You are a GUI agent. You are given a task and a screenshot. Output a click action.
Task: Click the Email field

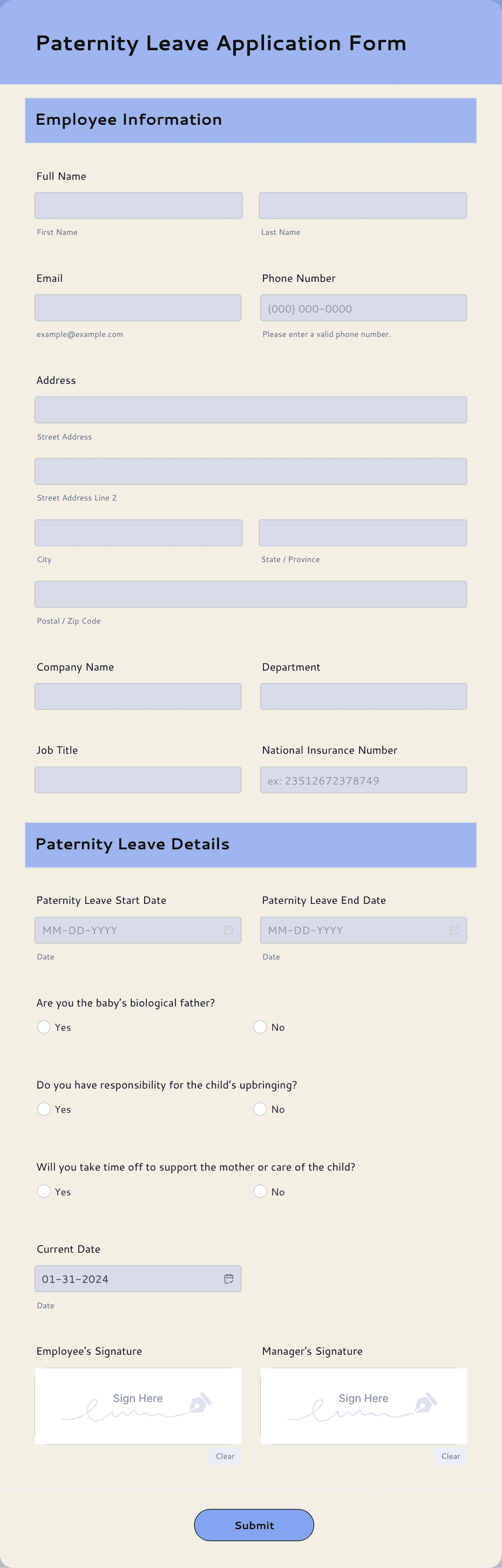coord(138,307)
